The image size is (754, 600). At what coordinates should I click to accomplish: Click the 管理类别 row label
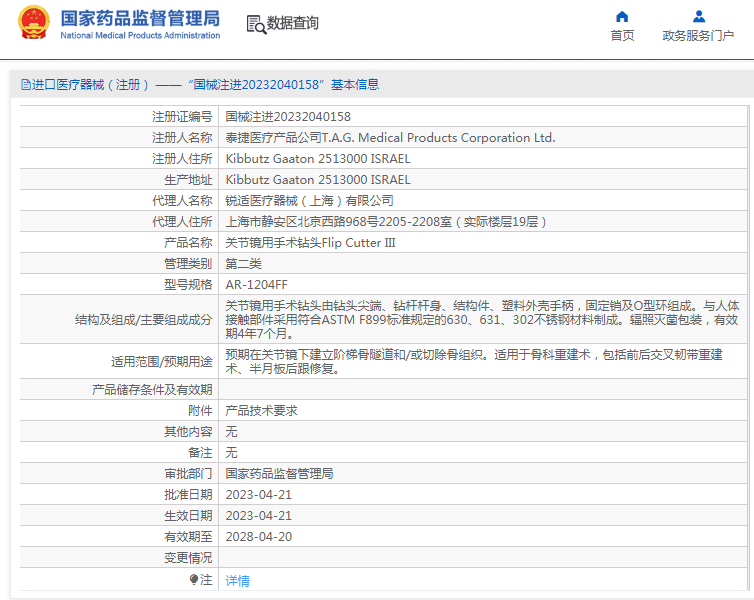tap(188, 264)
